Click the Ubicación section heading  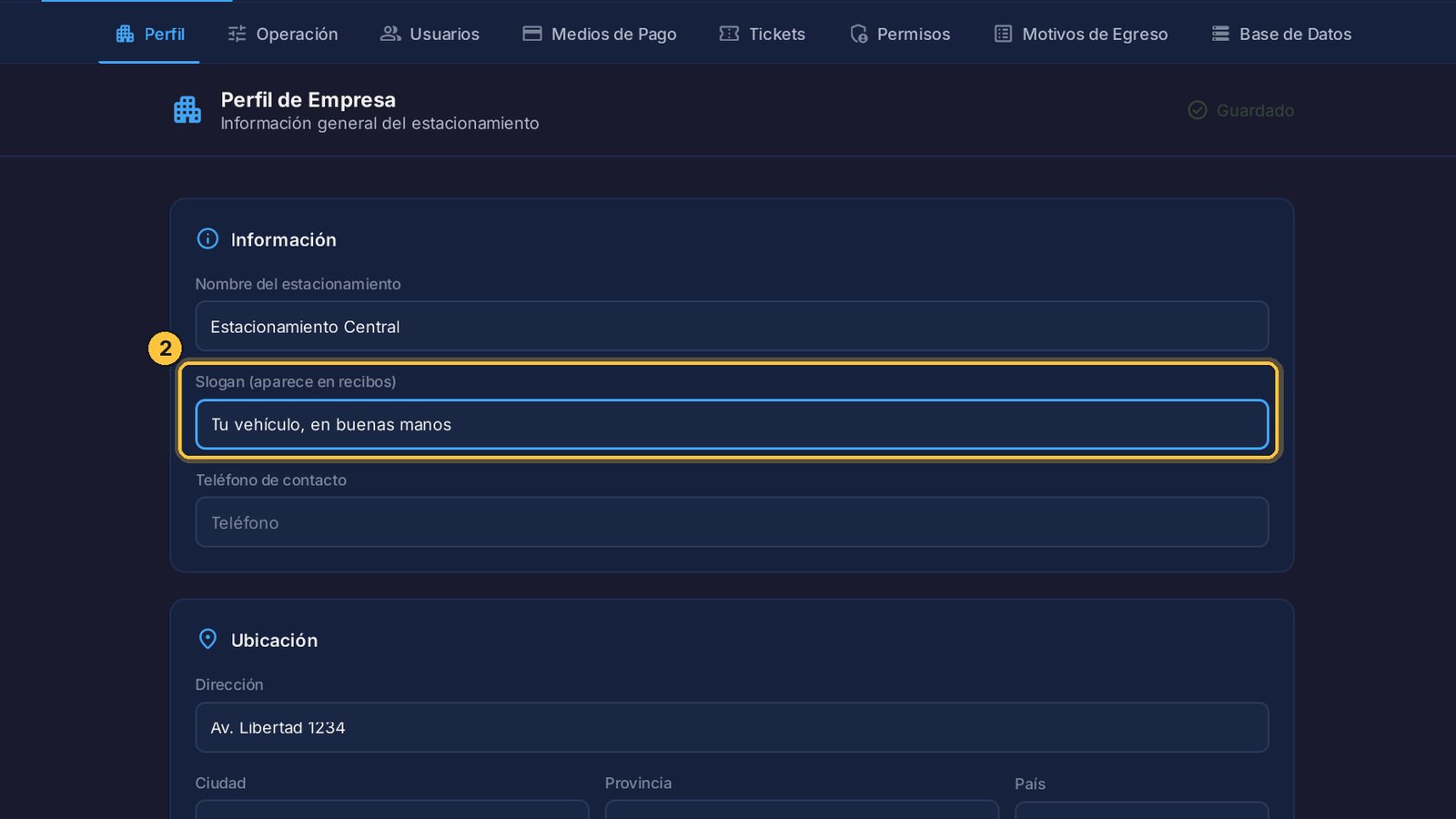[274, 640]
